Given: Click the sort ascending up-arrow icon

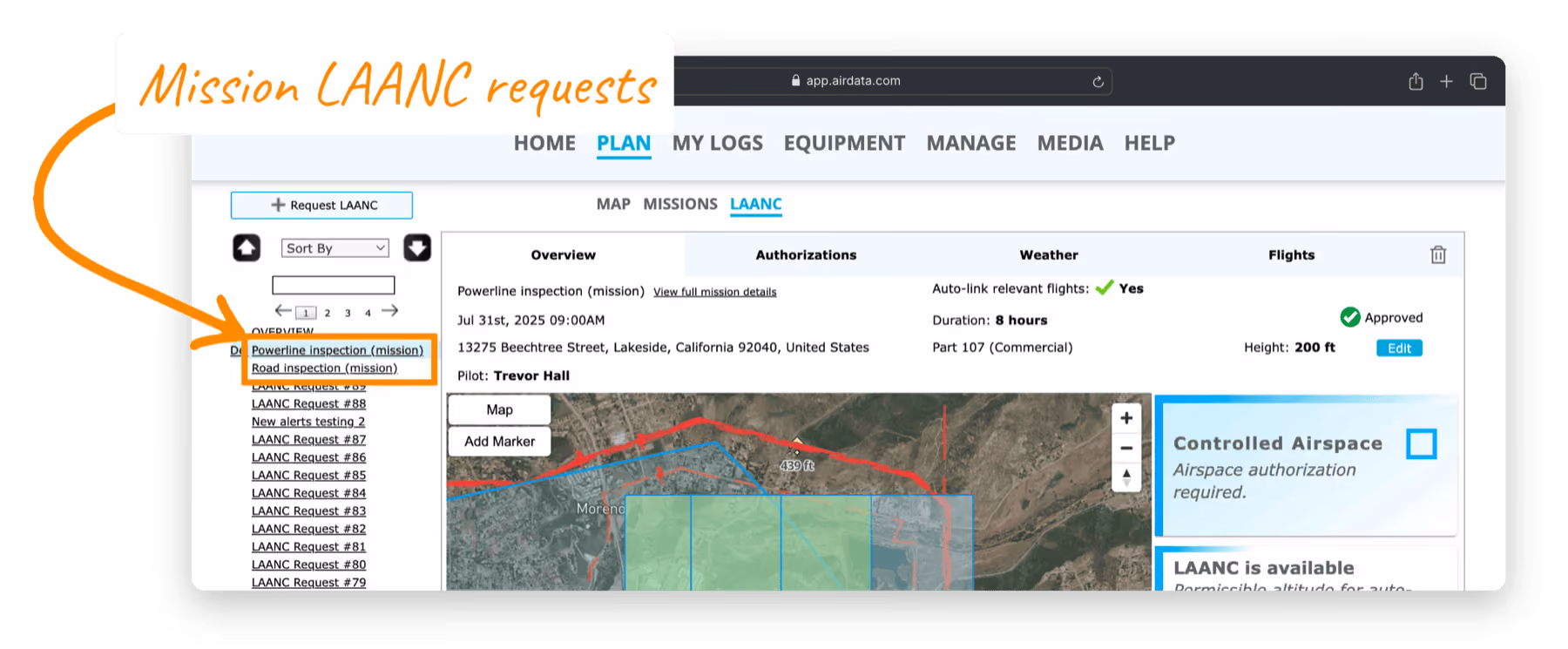Looking at the screenshot, I should click(247, 248).
